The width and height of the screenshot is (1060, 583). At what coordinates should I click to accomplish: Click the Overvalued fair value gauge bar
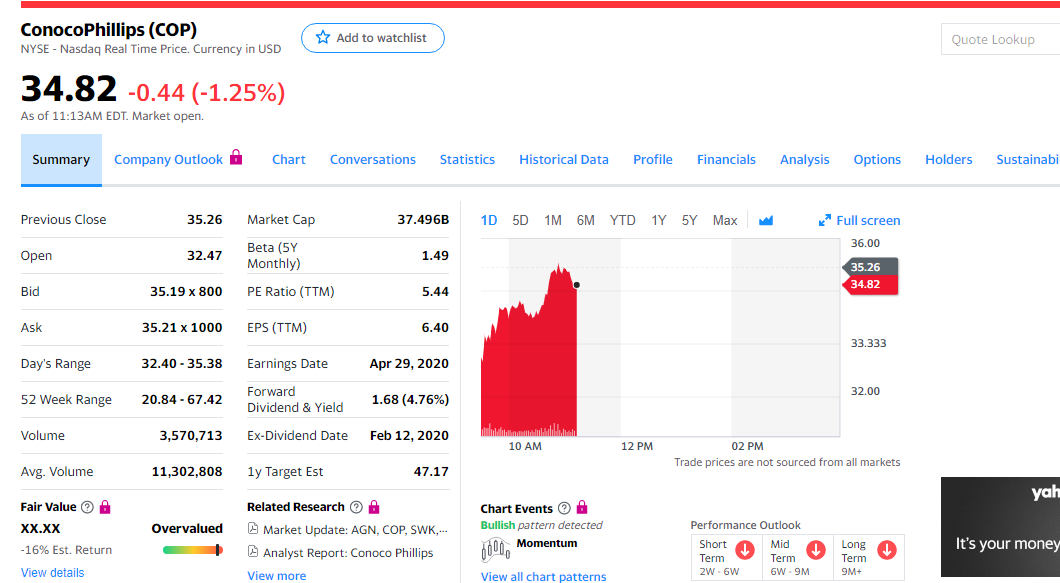tap(193, 550)
